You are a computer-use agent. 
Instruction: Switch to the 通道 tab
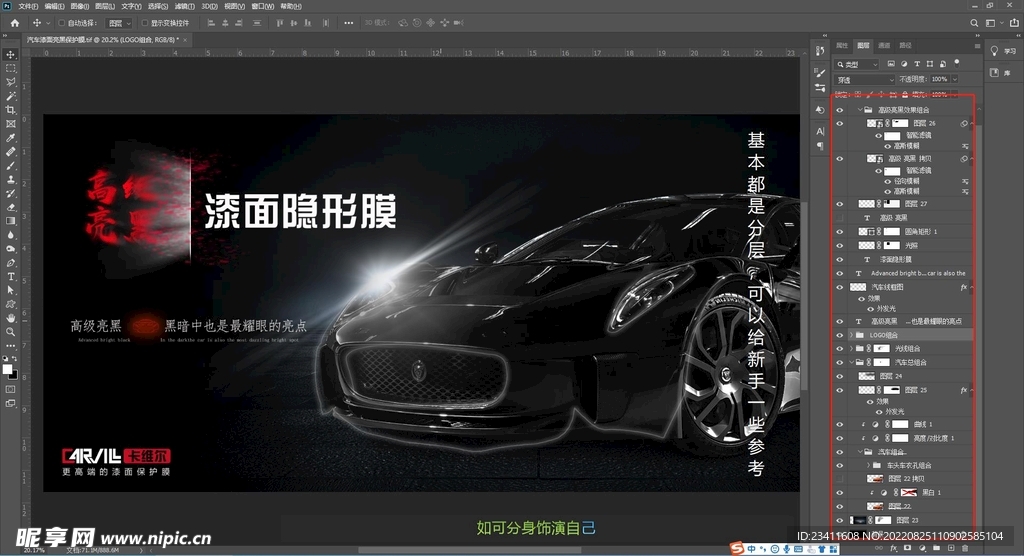884,45
